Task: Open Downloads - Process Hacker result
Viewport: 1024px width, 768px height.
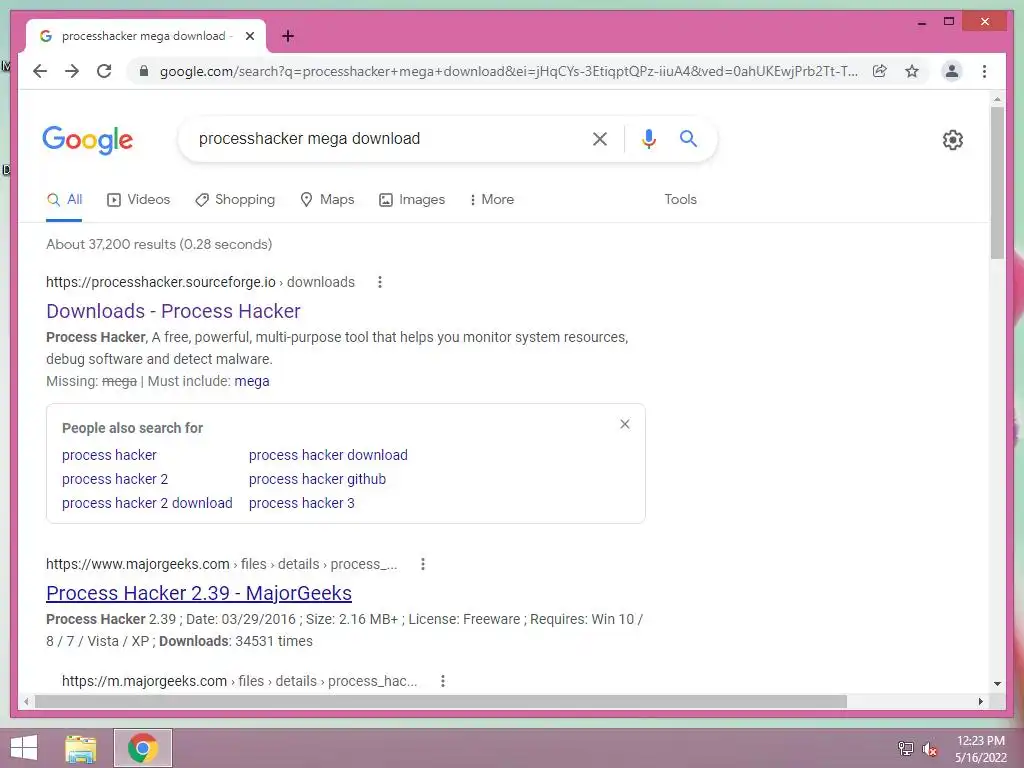Action: click(173, 311)
